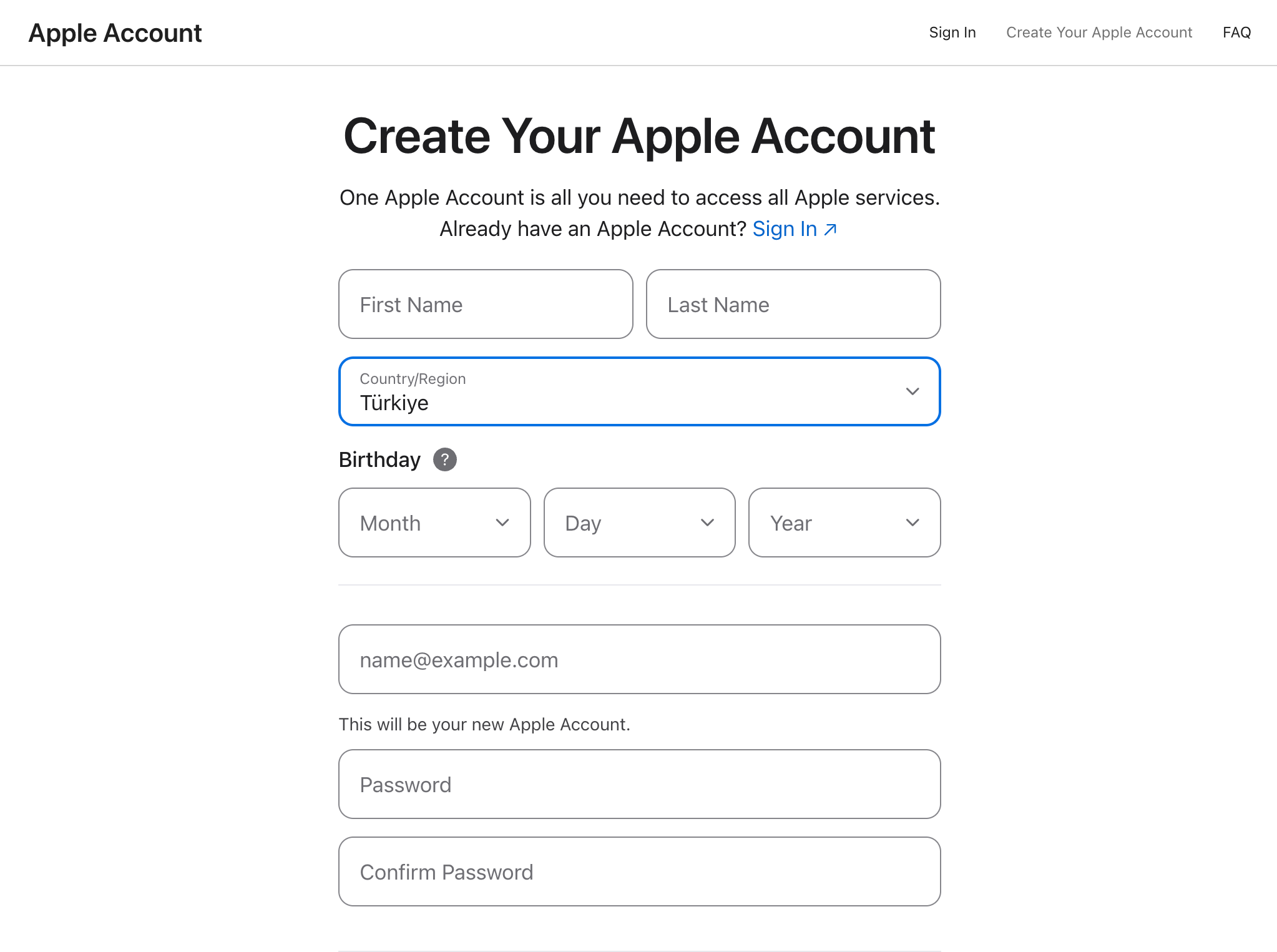Click the Day dropdown chevron
The height and width of the screenshot is (952, 1277).
click(707, 523)
